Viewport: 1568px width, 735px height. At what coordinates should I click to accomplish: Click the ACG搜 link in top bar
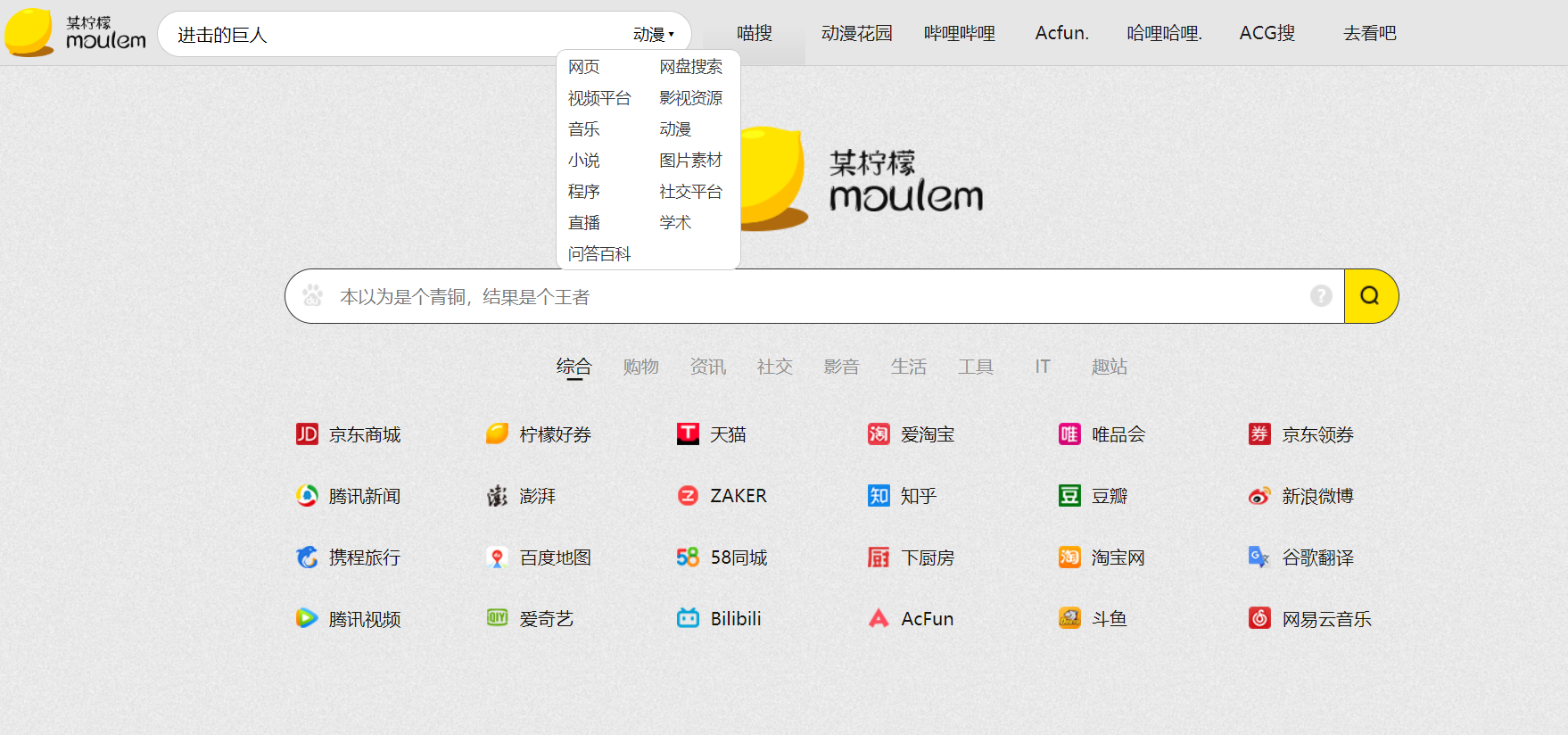(1267, 34)
